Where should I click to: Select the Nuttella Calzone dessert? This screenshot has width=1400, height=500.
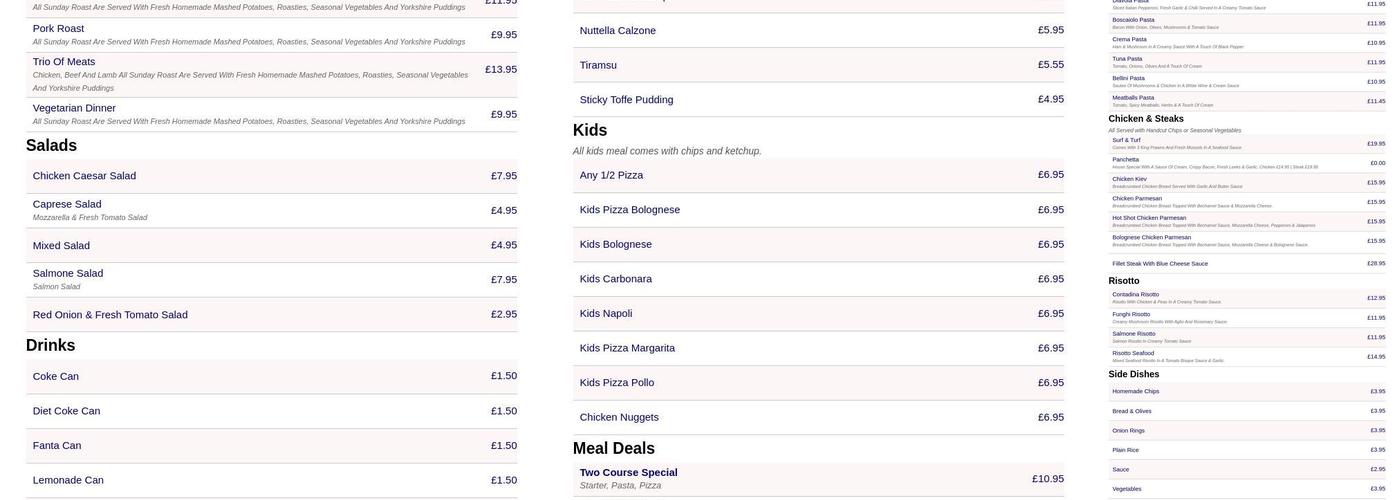pyautogui.click(x=618, y=31)
